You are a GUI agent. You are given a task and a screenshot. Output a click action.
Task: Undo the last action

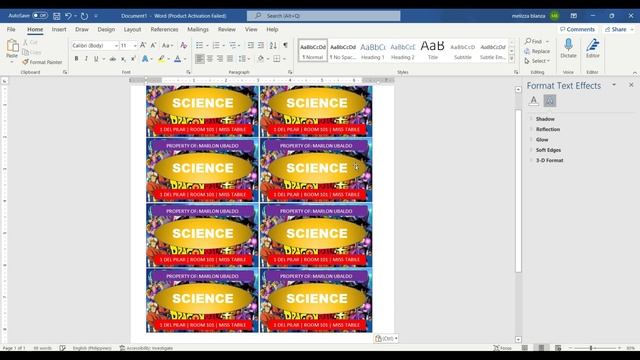tap(68, 16)
